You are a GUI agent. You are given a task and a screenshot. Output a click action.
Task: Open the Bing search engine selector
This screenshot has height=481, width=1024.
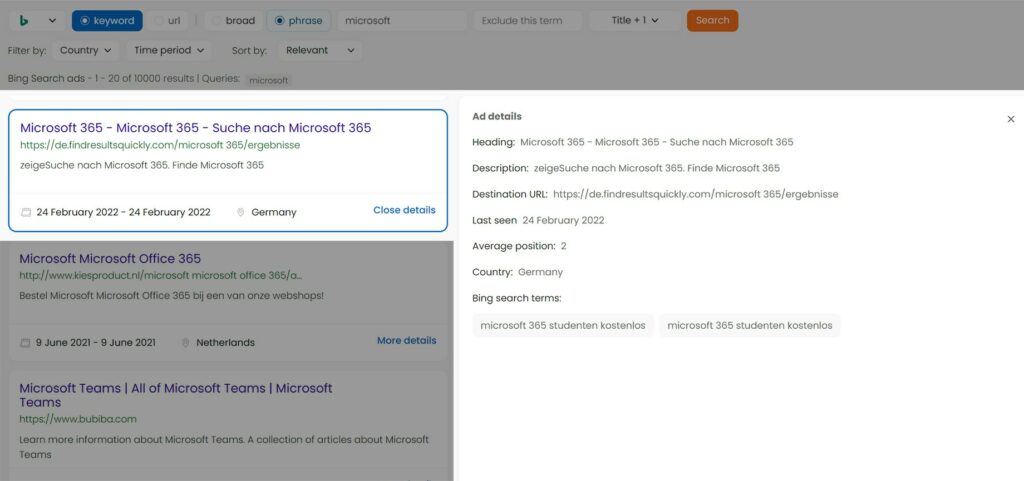(38, 21)
